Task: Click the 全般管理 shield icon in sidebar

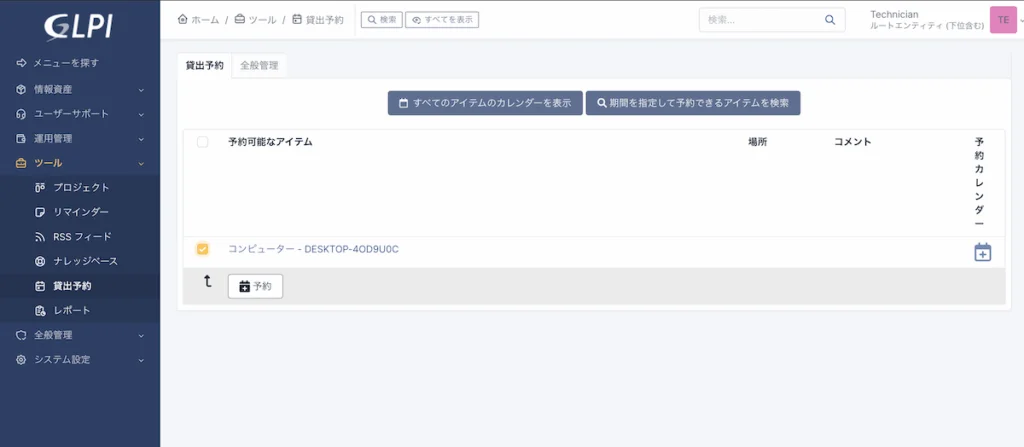Action: coord(21,335)
